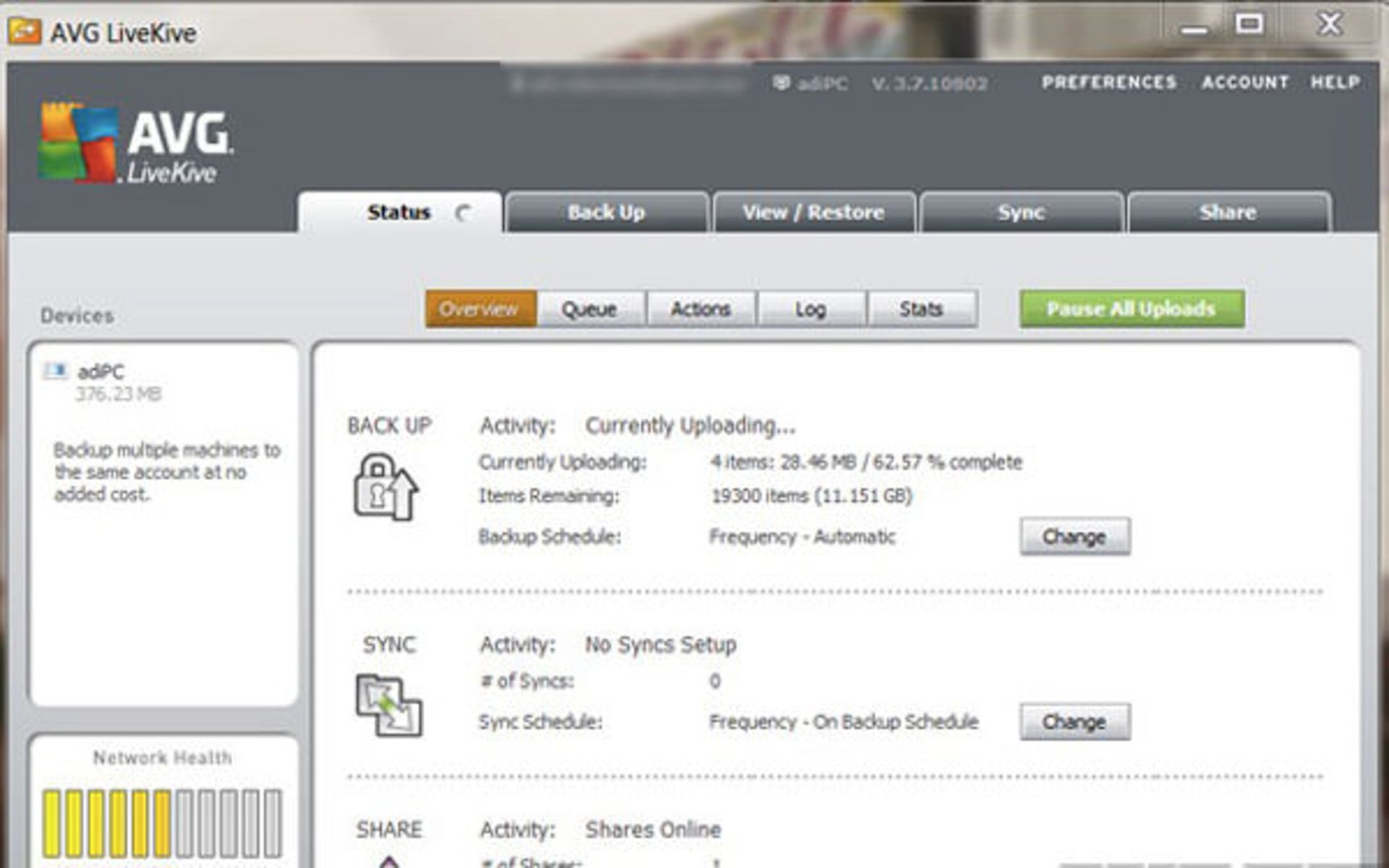Click the Network Health bar meter

click(x=162, y=823)
